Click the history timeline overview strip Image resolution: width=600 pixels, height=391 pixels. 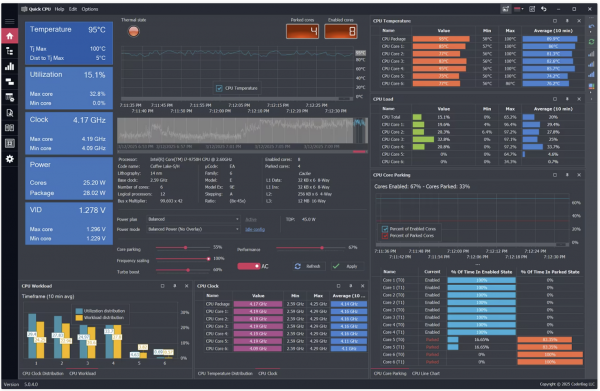pyautogui.click(x=242, y=130)
